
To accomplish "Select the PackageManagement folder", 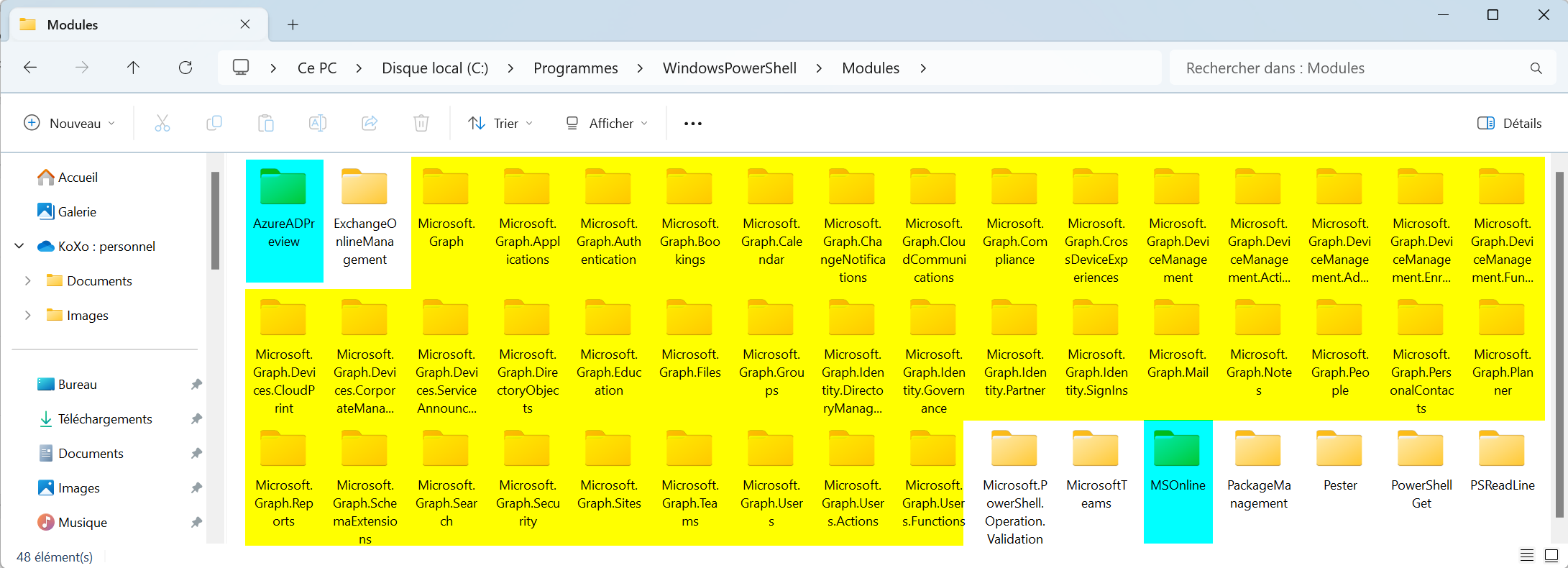I will [1259, 471].
